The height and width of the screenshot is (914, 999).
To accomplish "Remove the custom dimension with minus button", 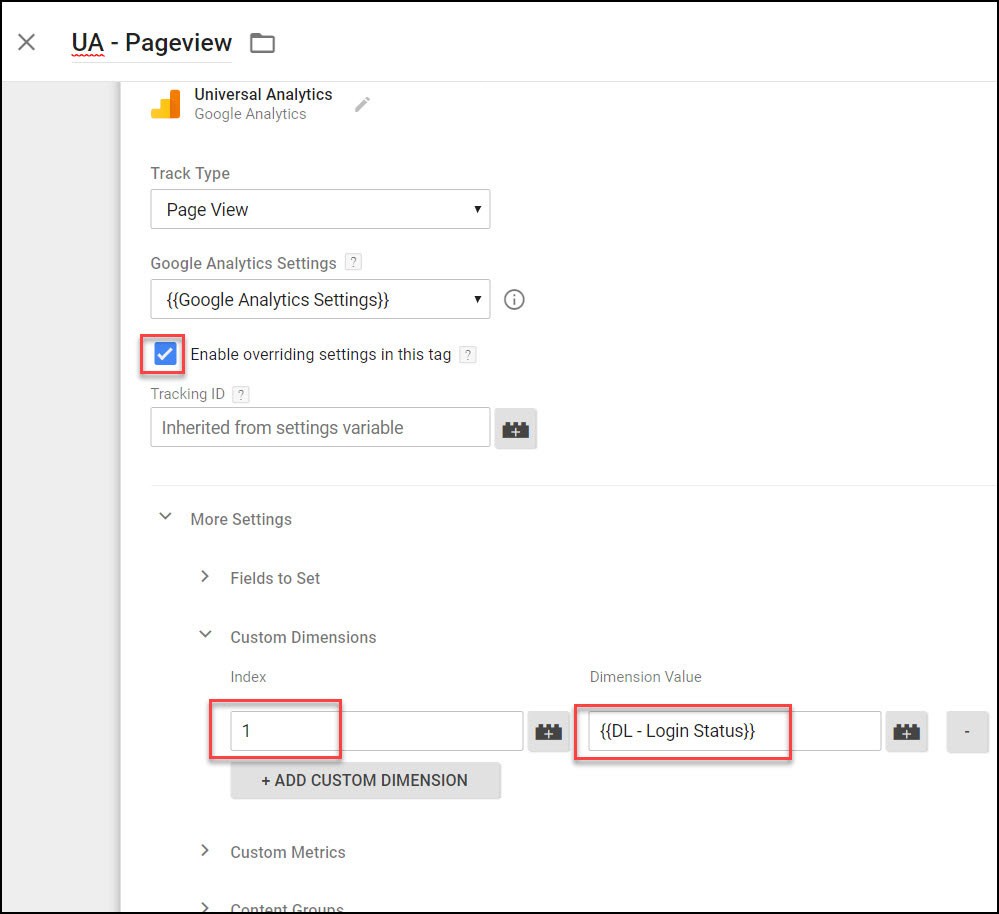I will (x=966, y=731).
